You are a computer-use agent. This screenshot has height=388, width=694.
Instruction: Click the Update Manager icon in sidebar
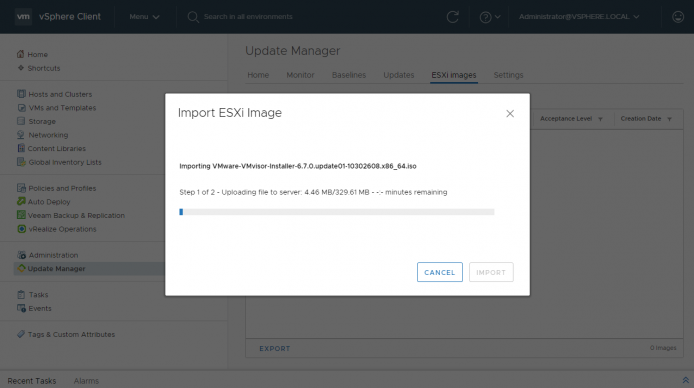coord(21,268)
